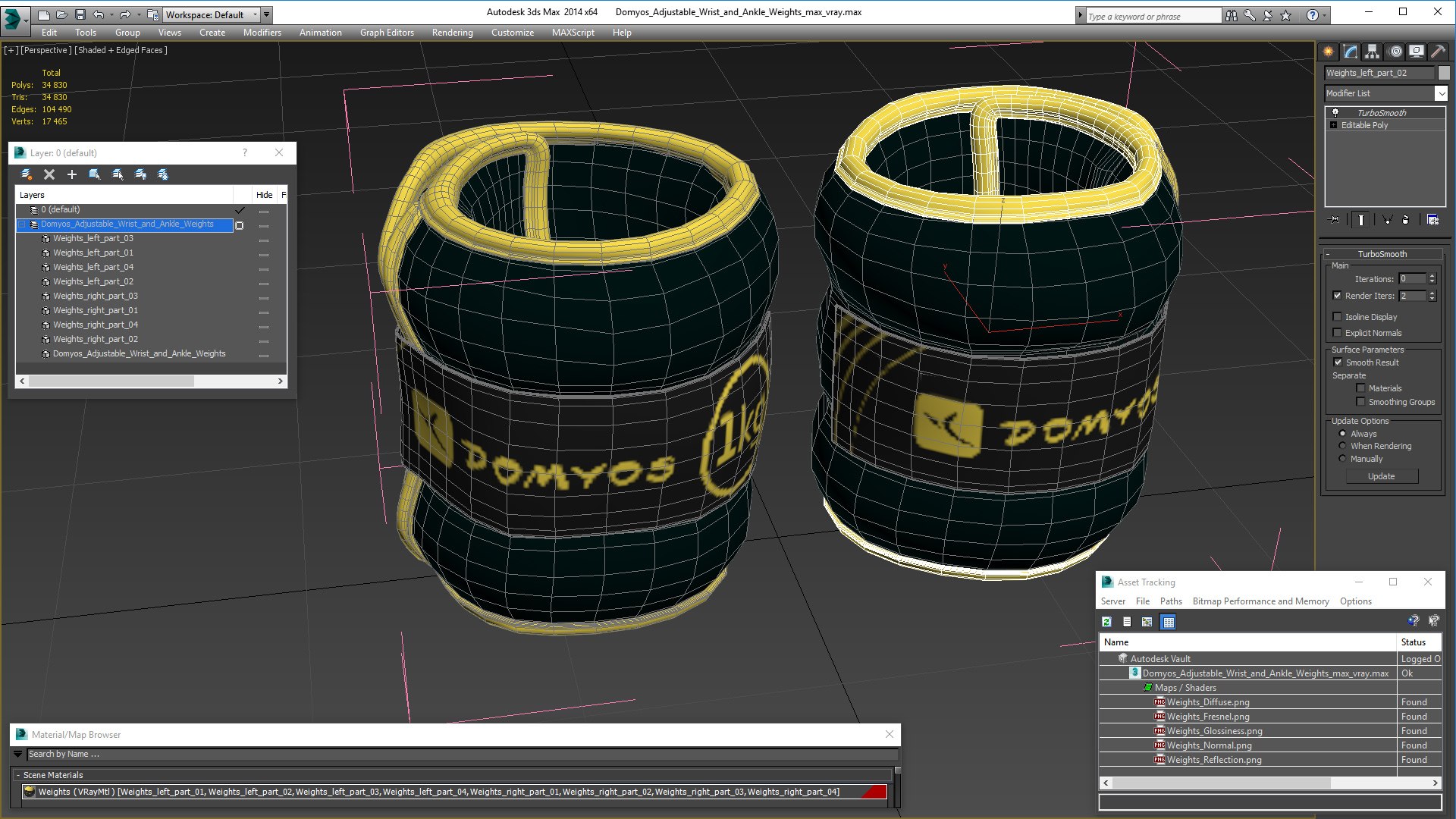Collapse the Domyos_Adjustable_Wrist_and_Ankle_Weights layer
1456x819 pixels.
pyautogui.click(x=22, y=224)
